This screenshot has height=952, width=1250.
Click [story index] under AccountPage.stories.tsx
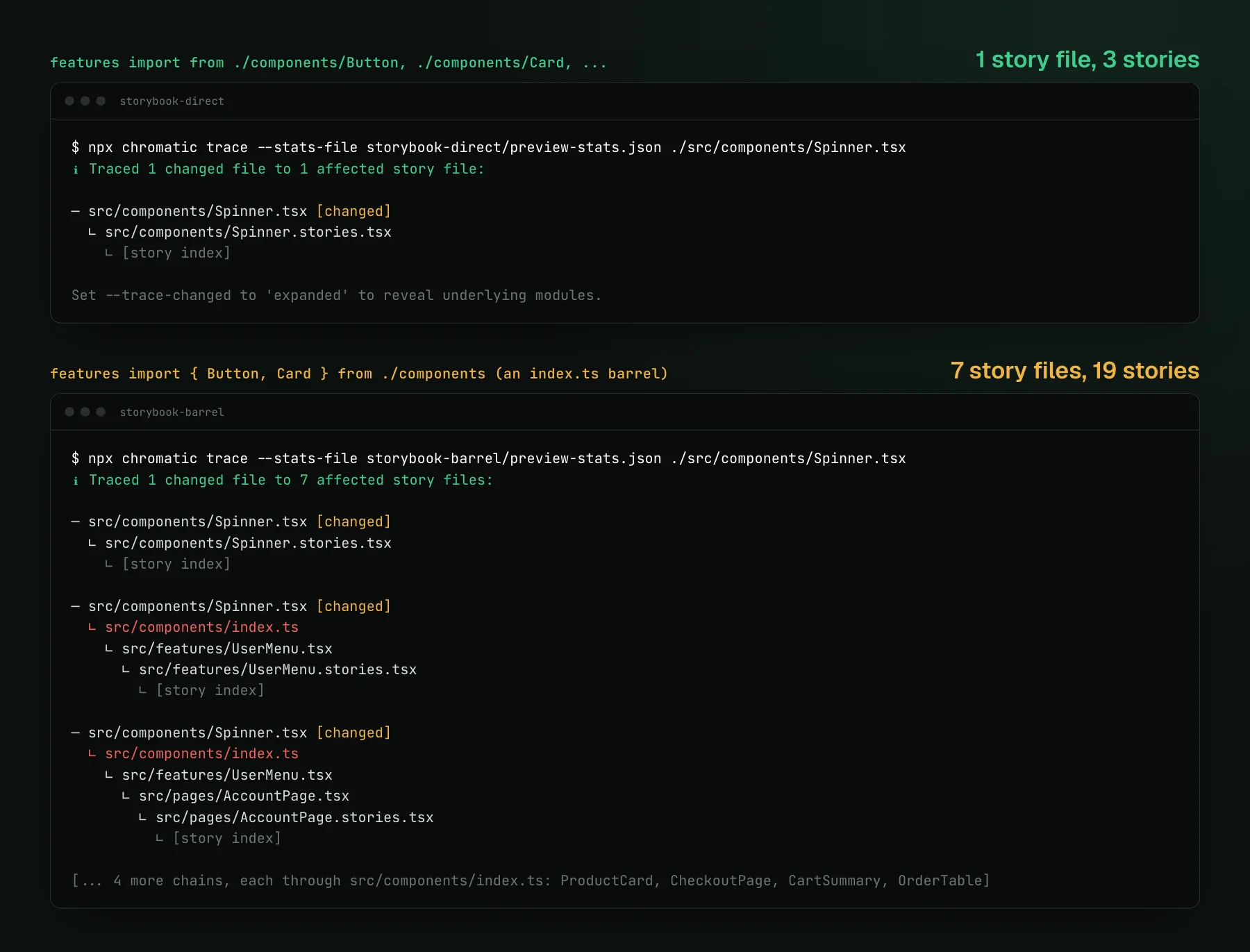pos(227,839)
